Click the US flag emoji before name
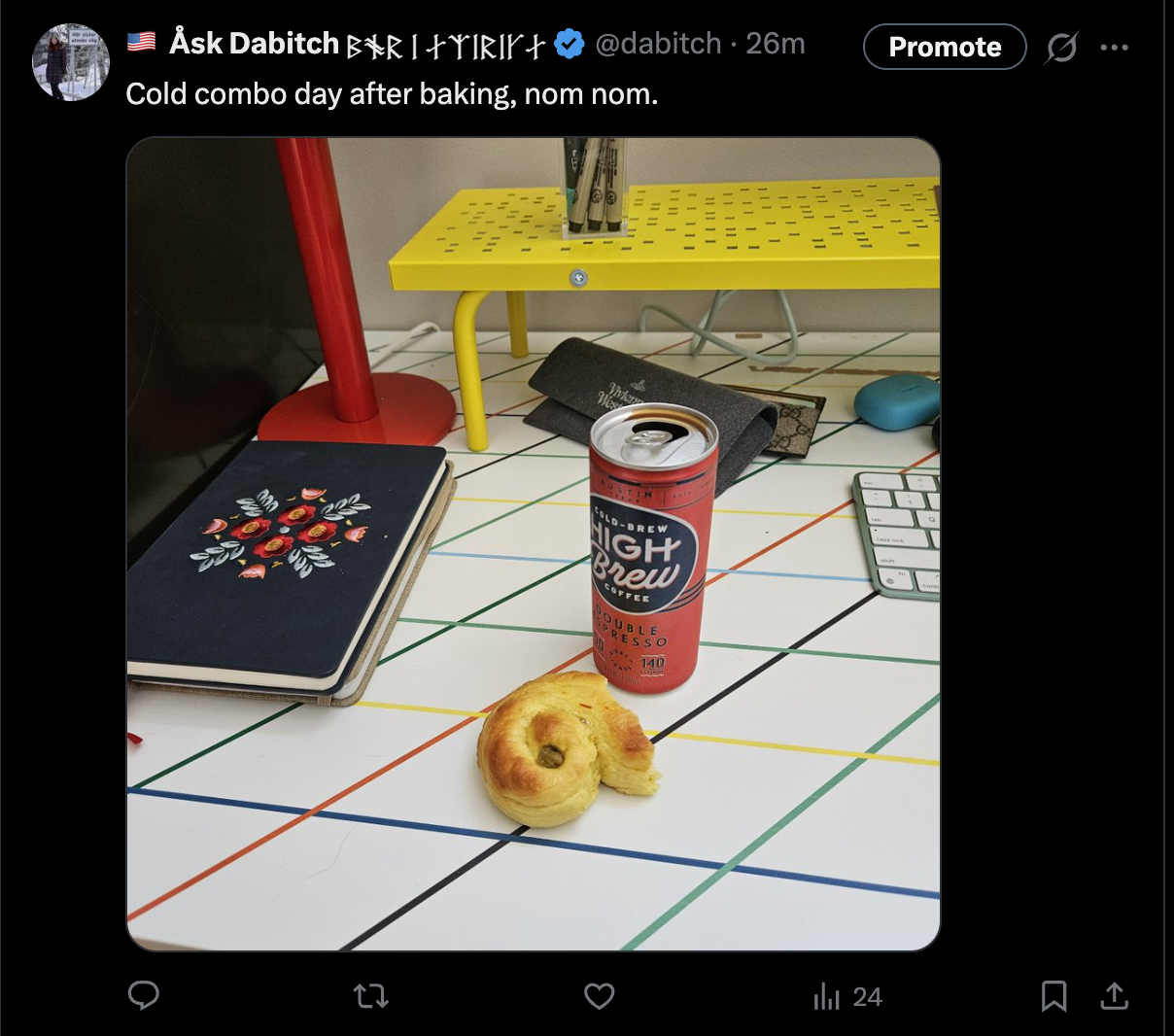 tap(142, 42)
